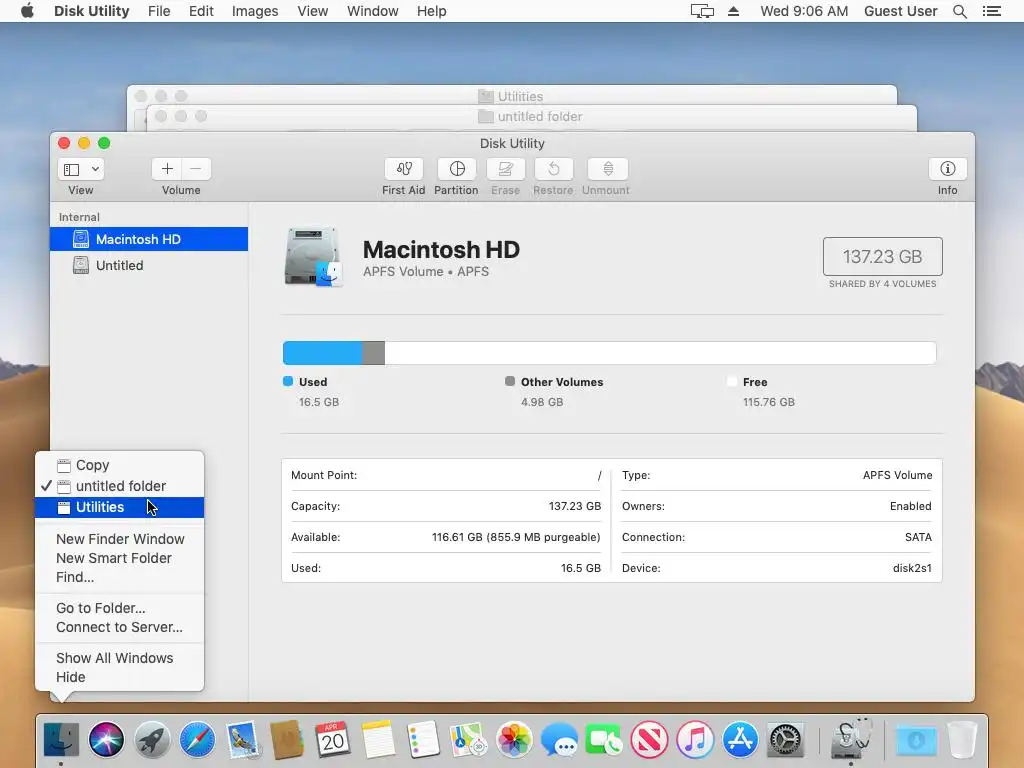The height and width of the screenshot is (768, 1024).
Task: Open the Trash in Dock
Action: coord(962,740)
